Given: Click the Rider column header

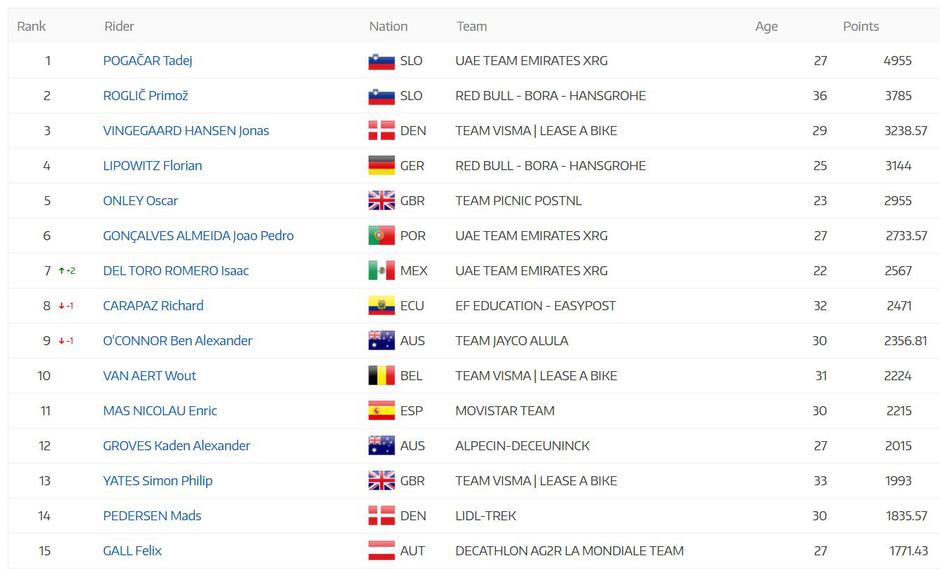Looking at the screenshot, I should coord(119,26).
